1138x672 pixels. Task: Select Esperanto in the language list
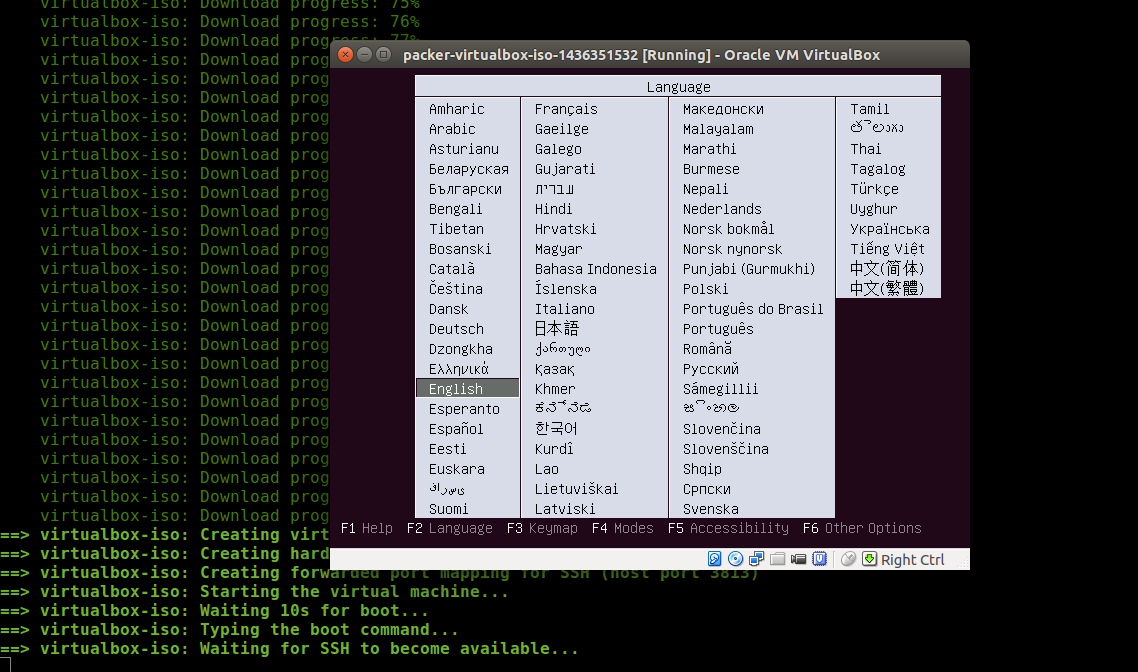click(464, 409)
